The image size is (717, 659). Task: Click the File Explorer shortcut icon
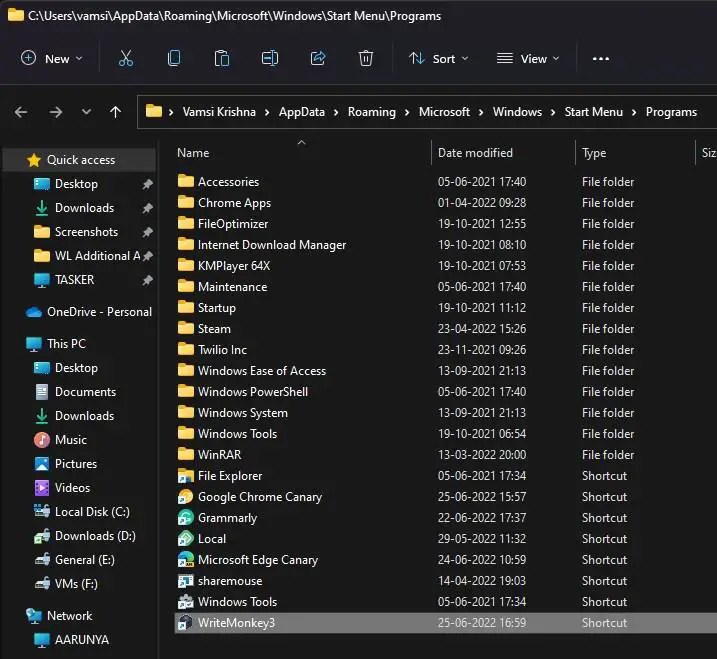tap(186, 476)
